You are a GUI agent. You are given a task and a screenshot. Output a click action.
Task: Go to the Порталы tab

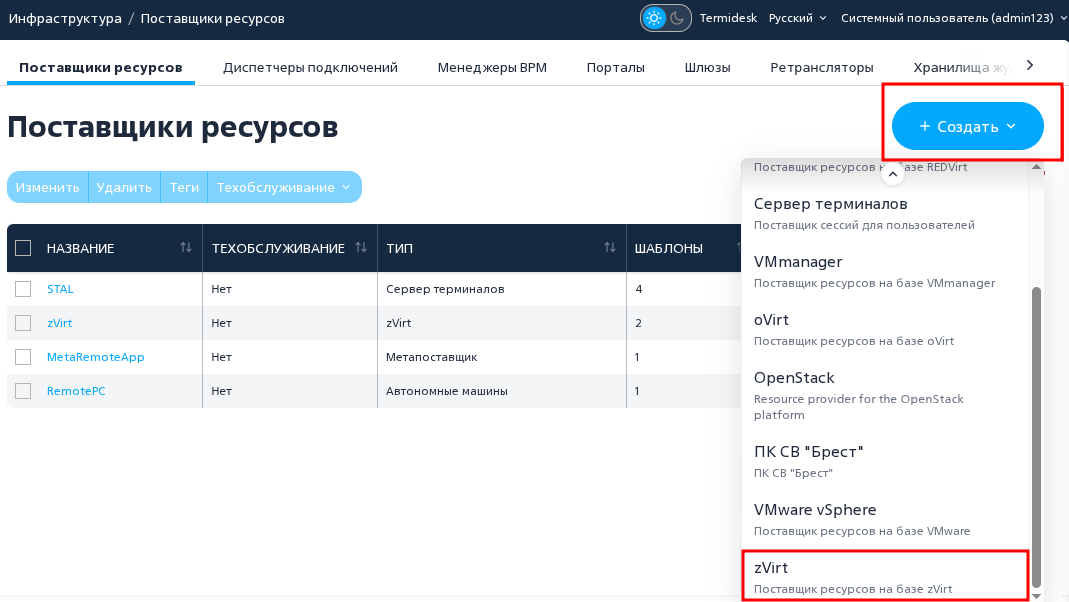tap(616, 67)
